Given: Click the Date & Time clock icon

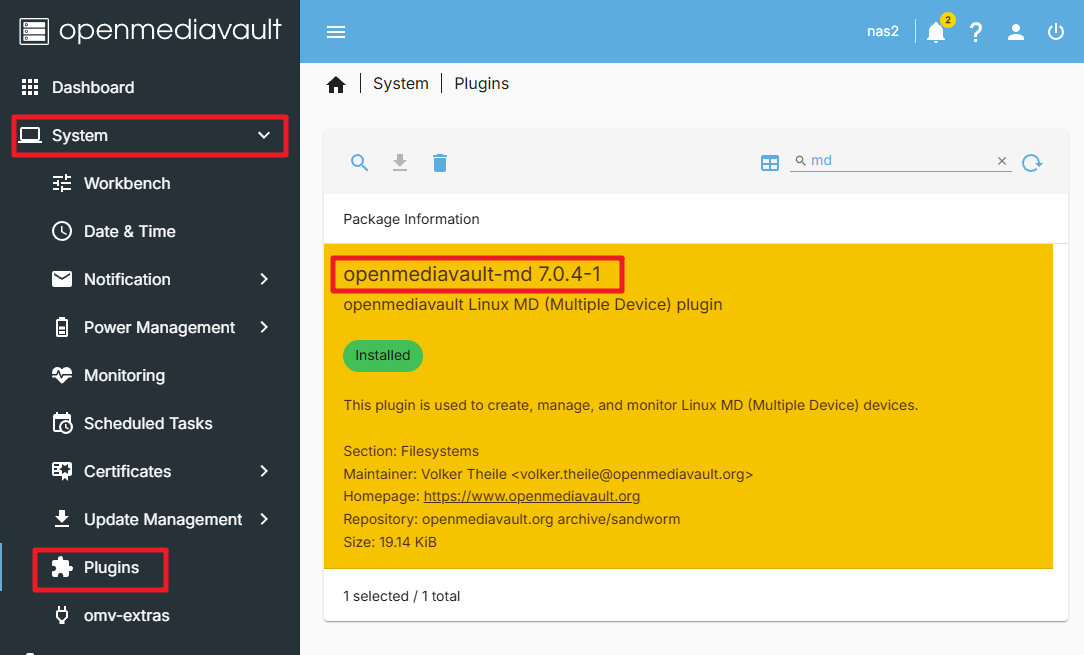Looking at the screenshot, I should [62, 231].
